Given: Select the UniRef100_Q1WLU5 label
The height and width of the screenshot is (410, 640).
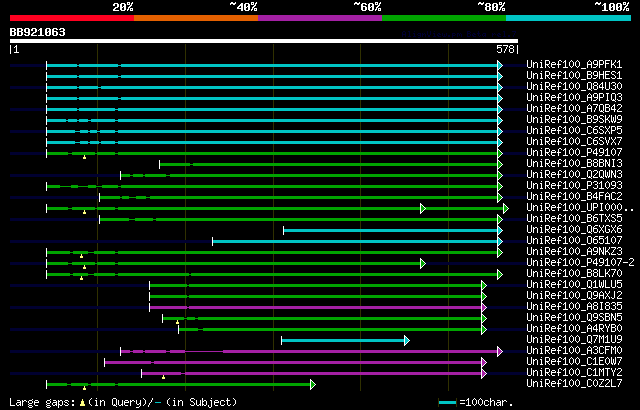Looking at the screenshot, I should pyautogui.click(x=574, y=285).
